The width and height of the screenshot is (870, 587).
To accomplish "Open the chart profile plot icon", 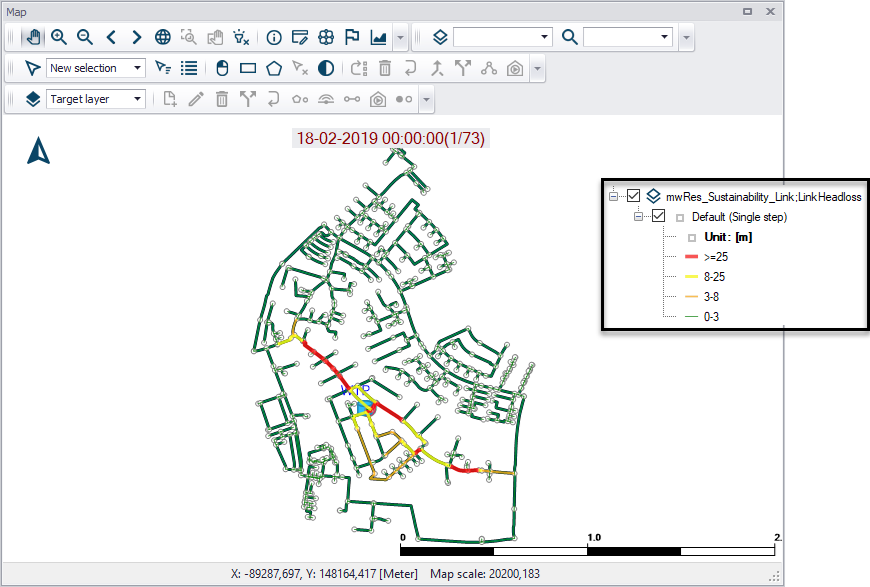I will point(378,37).
